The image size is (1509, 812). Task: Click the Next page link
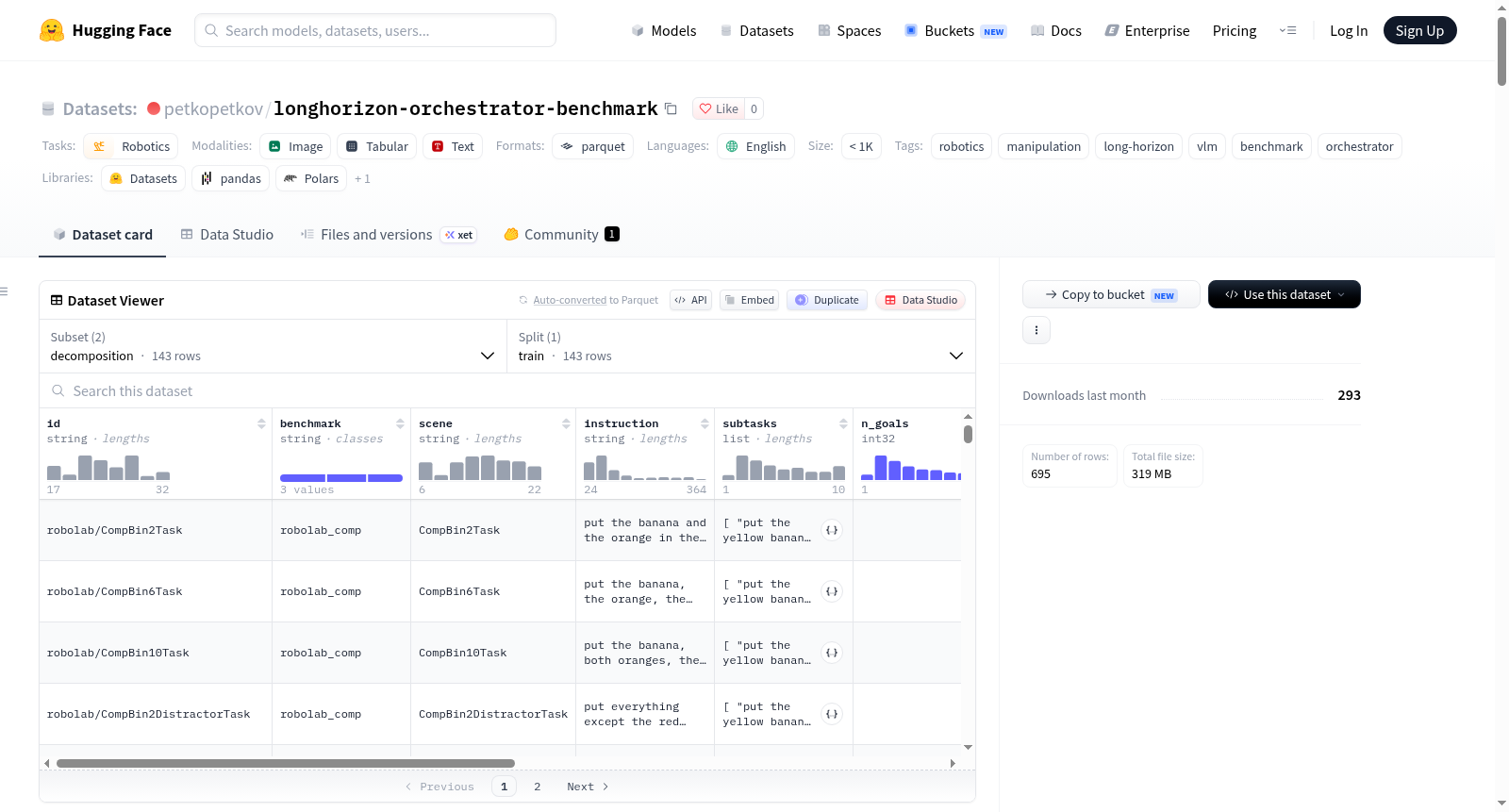[x=588, y=787]
